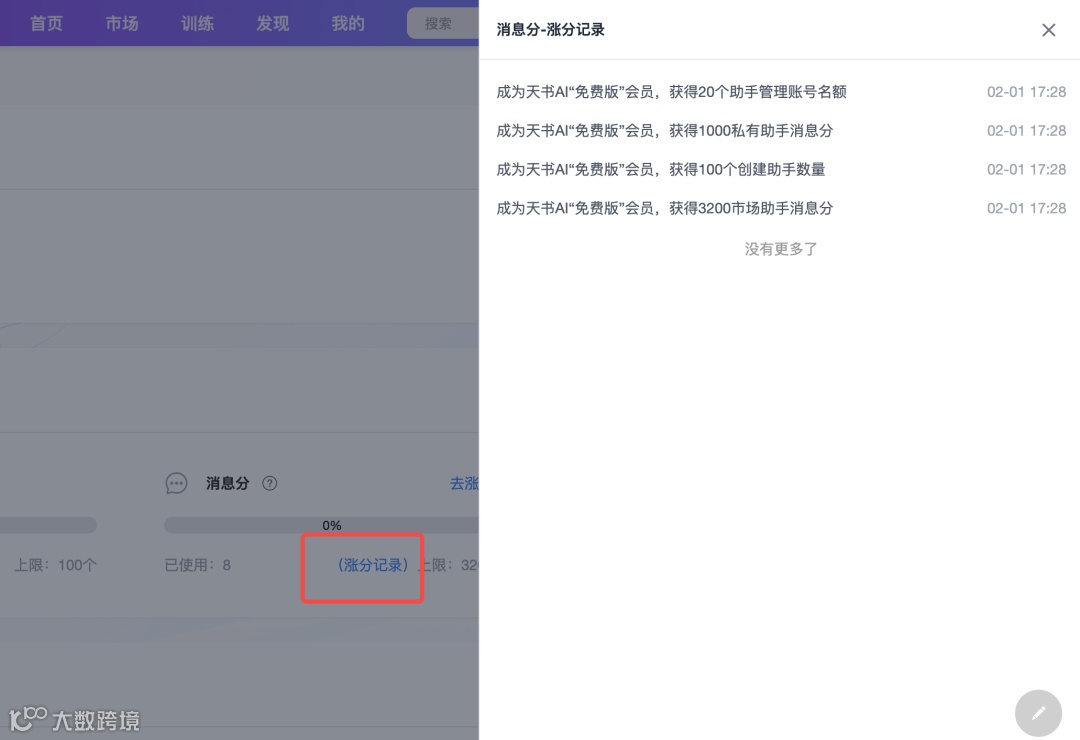The width and height of the screenshot is (1080, 740).
Task: Open the 训练 tab
Action: tap(197, 23)
